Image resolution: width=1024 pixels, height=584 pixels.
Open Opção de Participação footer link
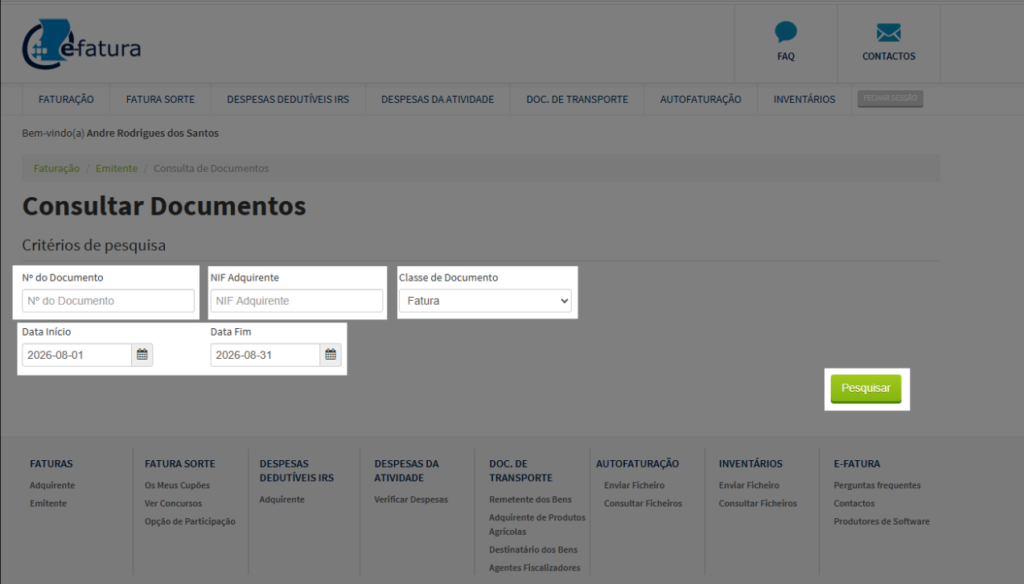click(x=190, y=521)
